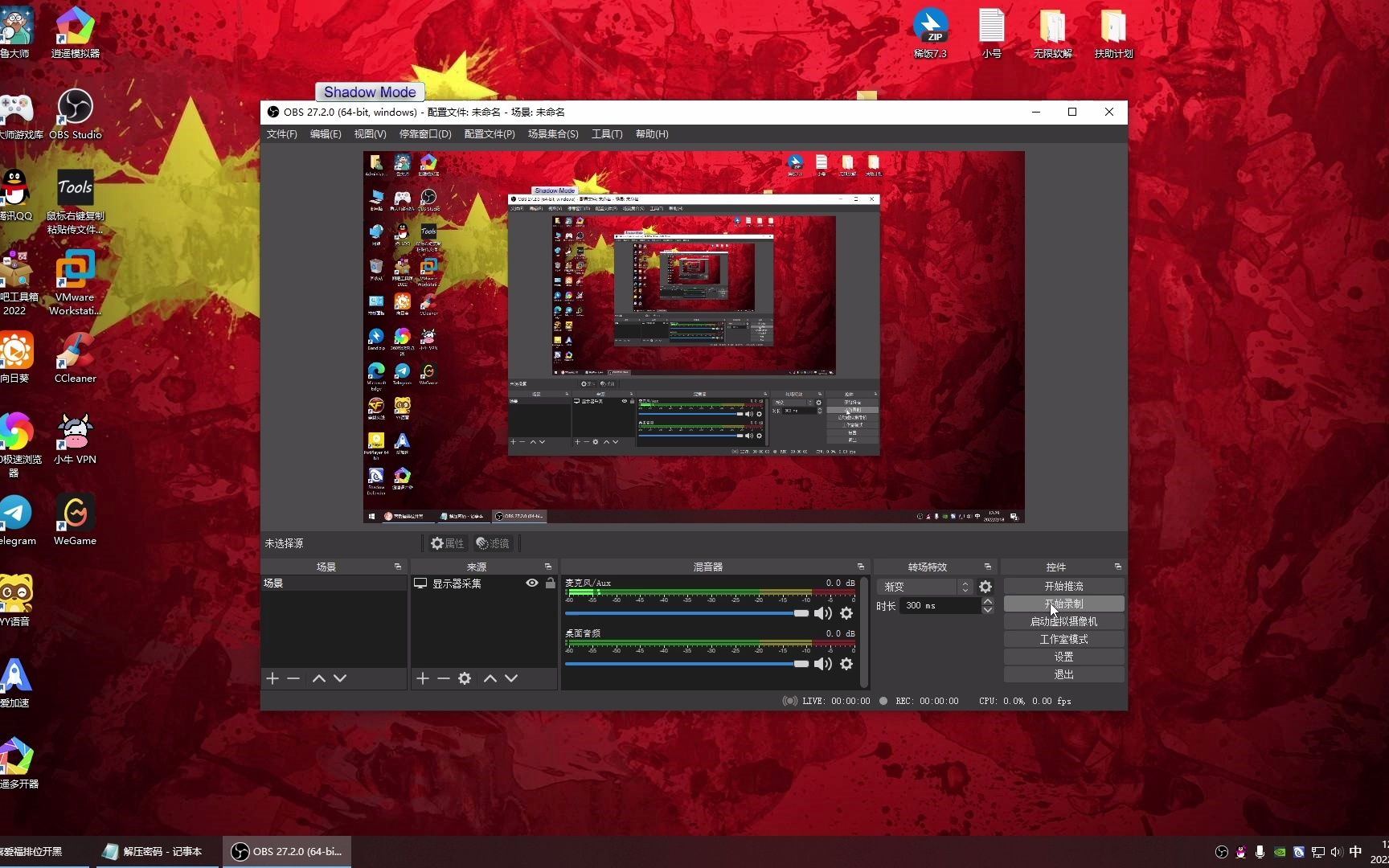Image resolution: width=1389 pixels, height=868 pixels.
Task: Decrease transition duration with down arrow
Action: coord(988,610)
